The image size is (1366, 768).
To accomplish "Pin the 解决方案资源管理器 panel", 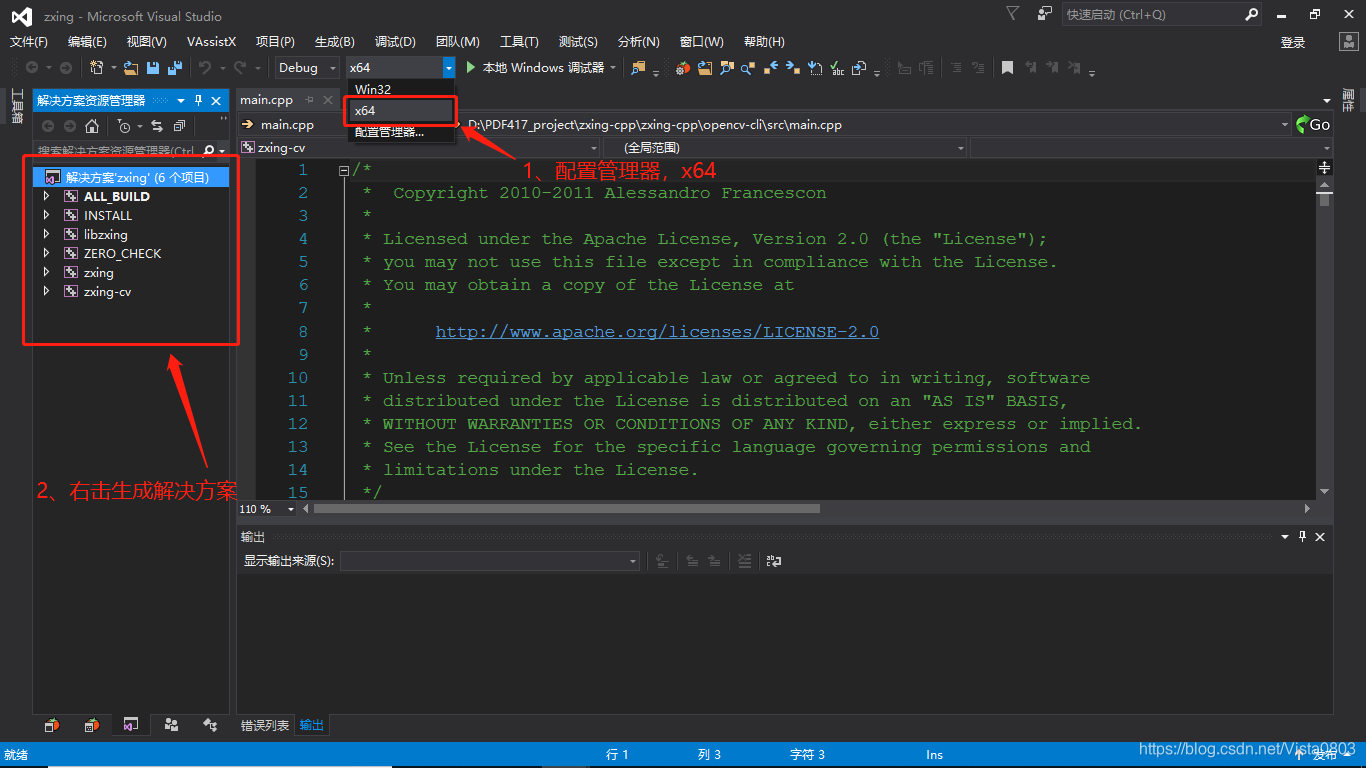I will (x=198, y=101).
